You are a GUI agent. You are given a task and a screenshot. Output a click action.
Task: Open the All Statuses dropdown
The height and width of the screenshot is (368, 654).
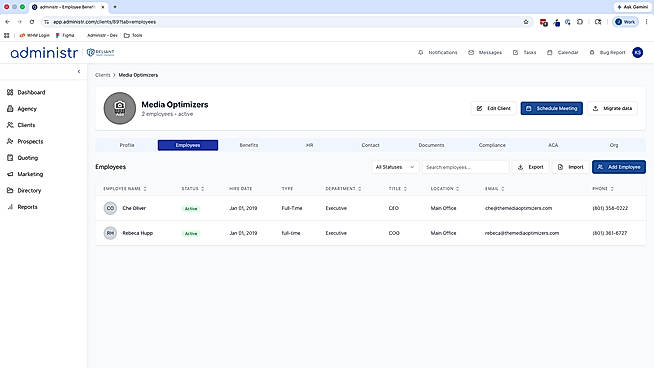395,167
